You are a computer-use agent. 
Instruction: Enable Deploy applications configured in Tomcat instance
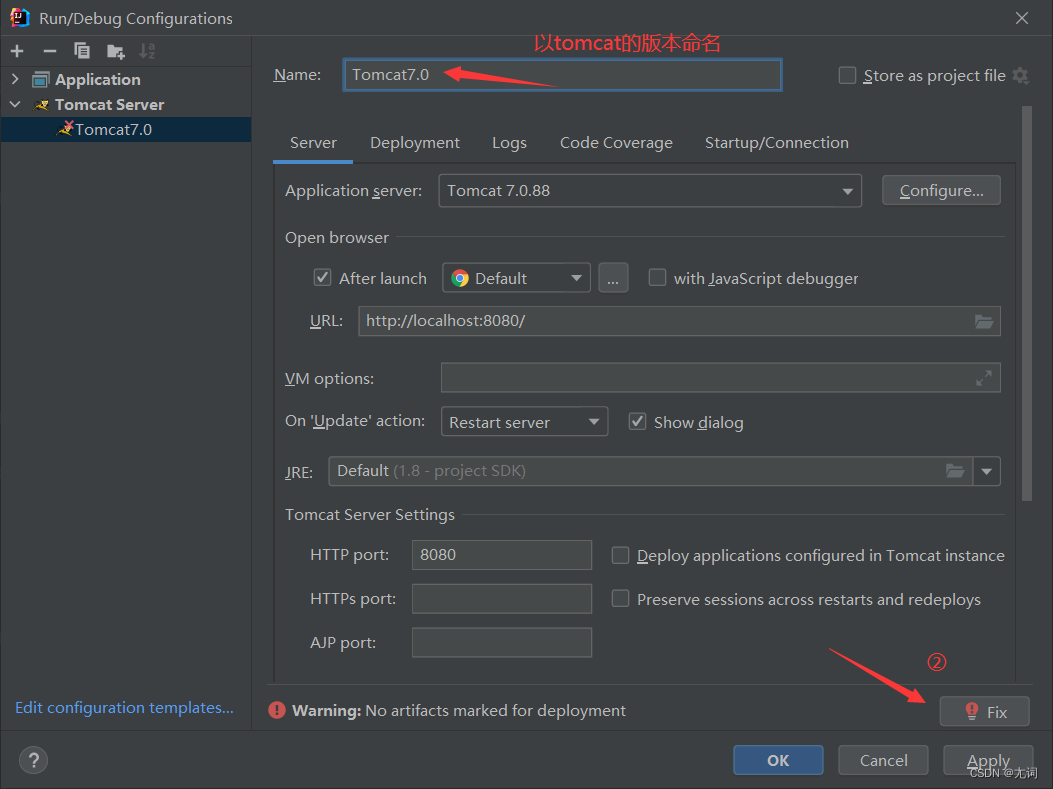620,555
